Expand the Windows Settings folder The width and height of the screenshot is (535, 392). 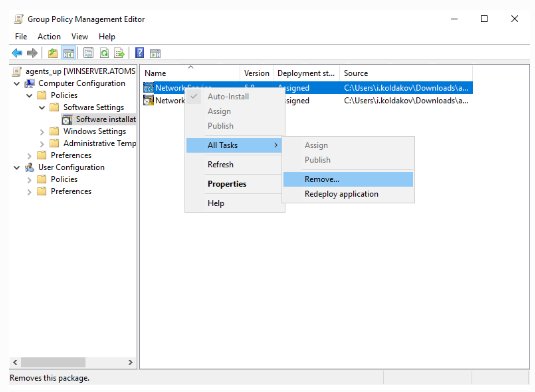coord(42,132)
